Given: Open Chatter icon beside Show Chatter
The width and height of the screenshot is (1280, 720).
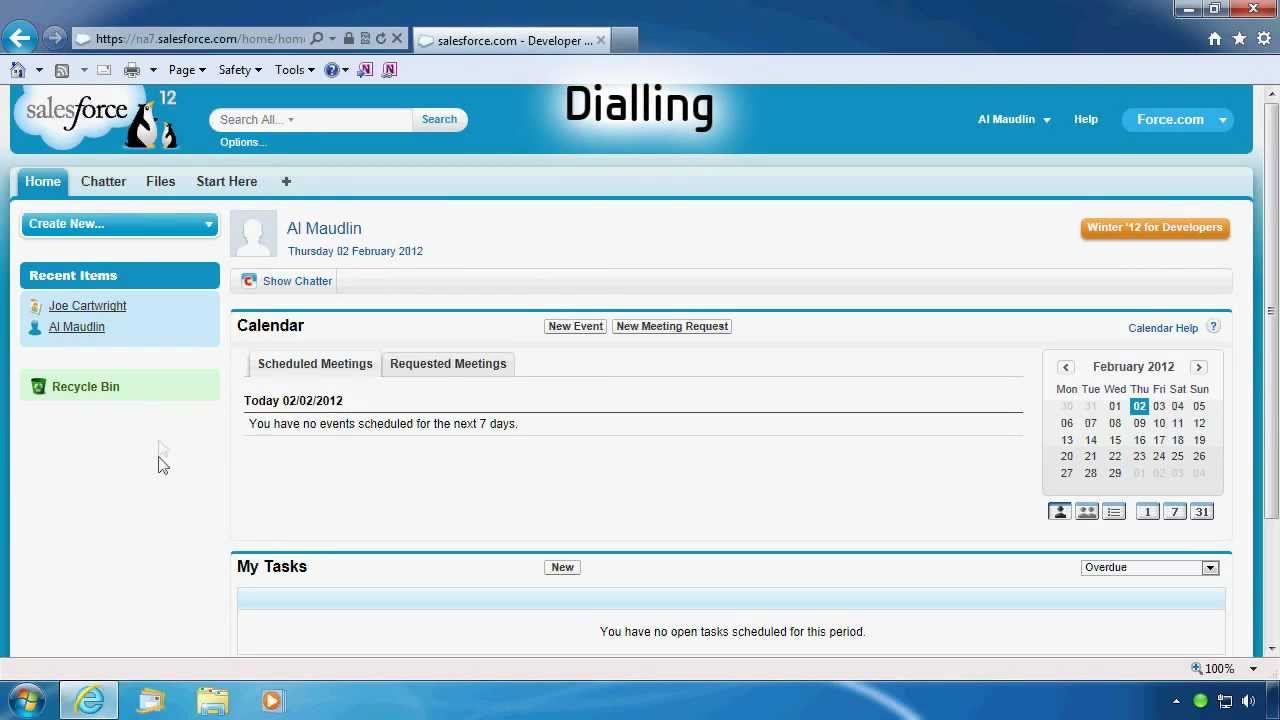Looking at the screenshot, I should pos(249,281).
